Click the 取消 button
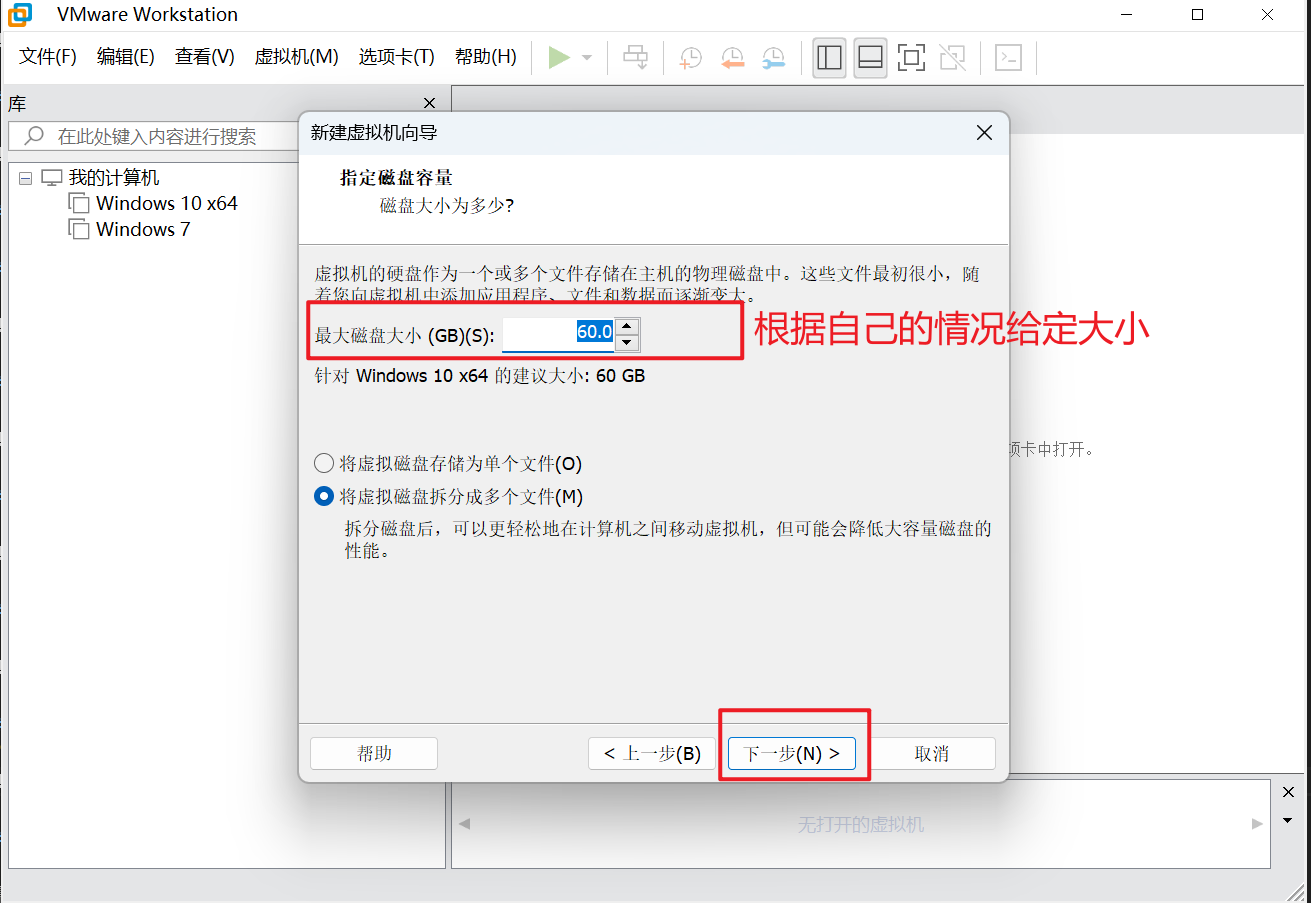 click(x=931, y=754)
